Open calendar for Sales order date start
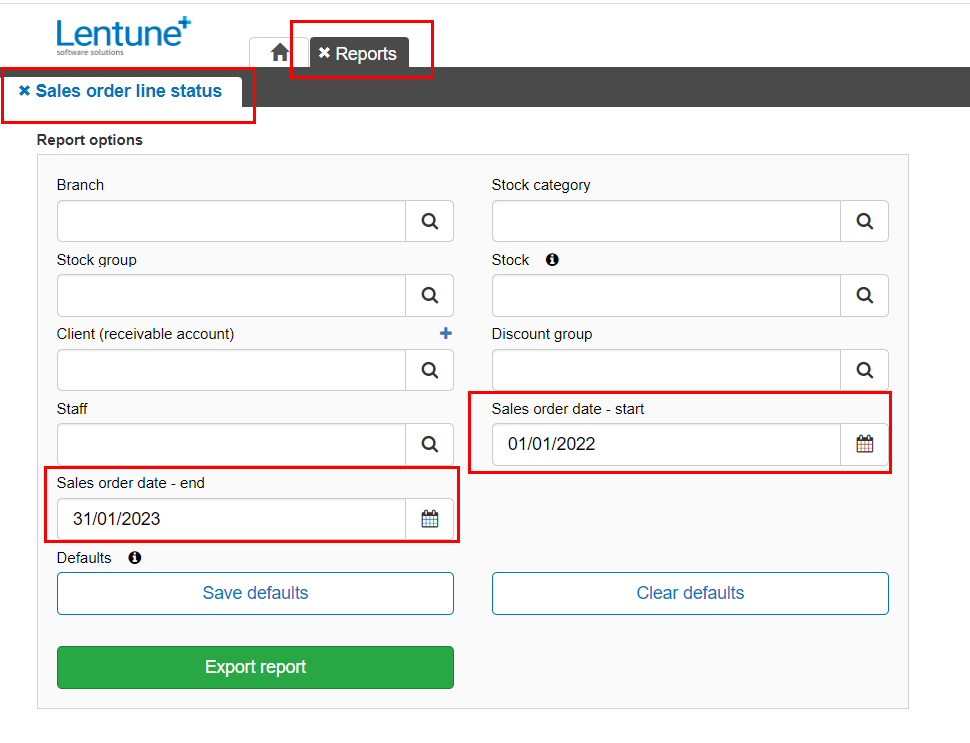The height and width of the screenshot is (743, 970). [x=864, y=444]
